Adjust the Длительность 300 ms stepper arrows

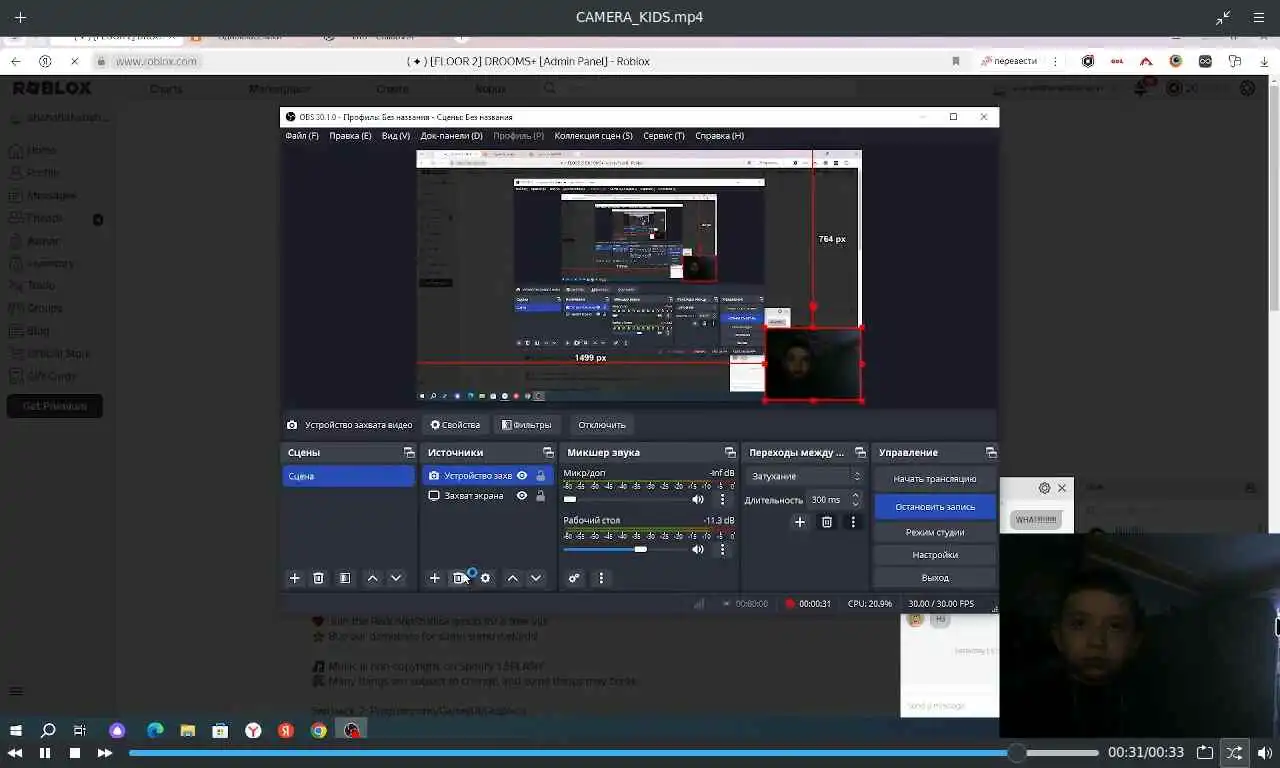click(x=855, y=499)
